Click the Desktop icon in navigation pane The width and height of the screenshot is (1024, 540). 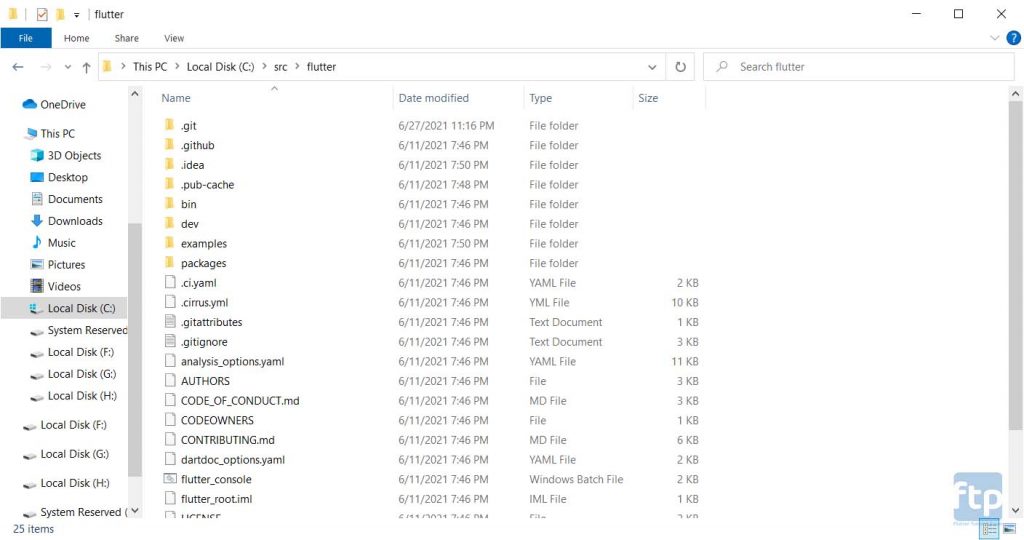[37, 177]
